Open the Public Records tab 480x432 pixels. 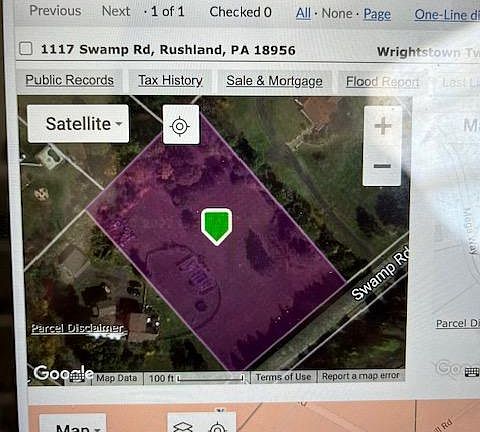point(69,80)
